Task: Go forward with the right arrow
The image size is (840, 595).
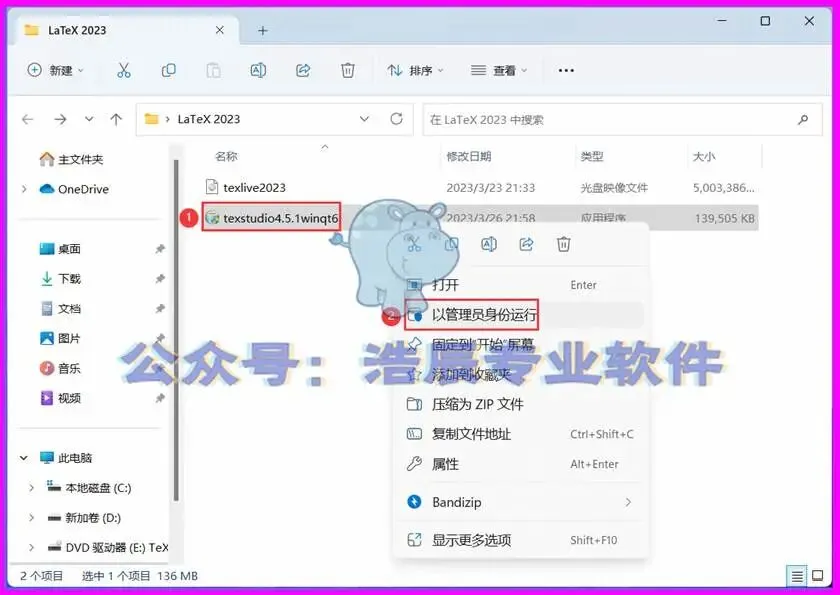Action: [61, 119]
